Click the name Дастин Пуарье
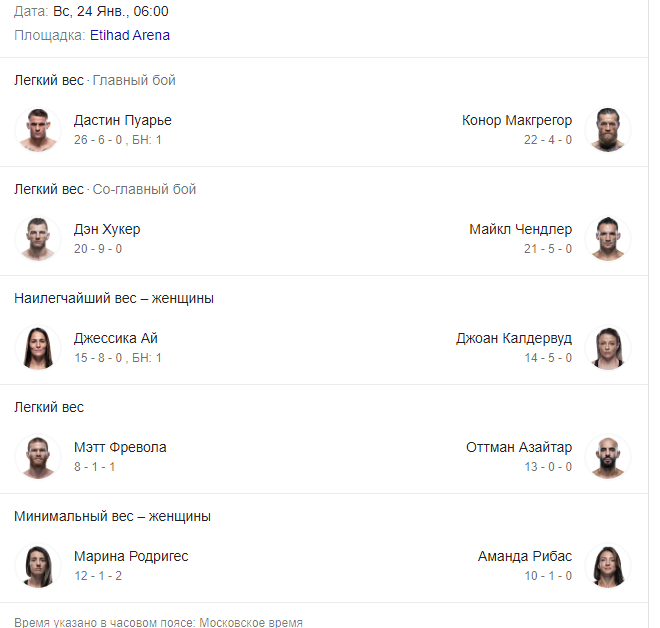This screenshot has width=660, height=628. coord(123,120)
